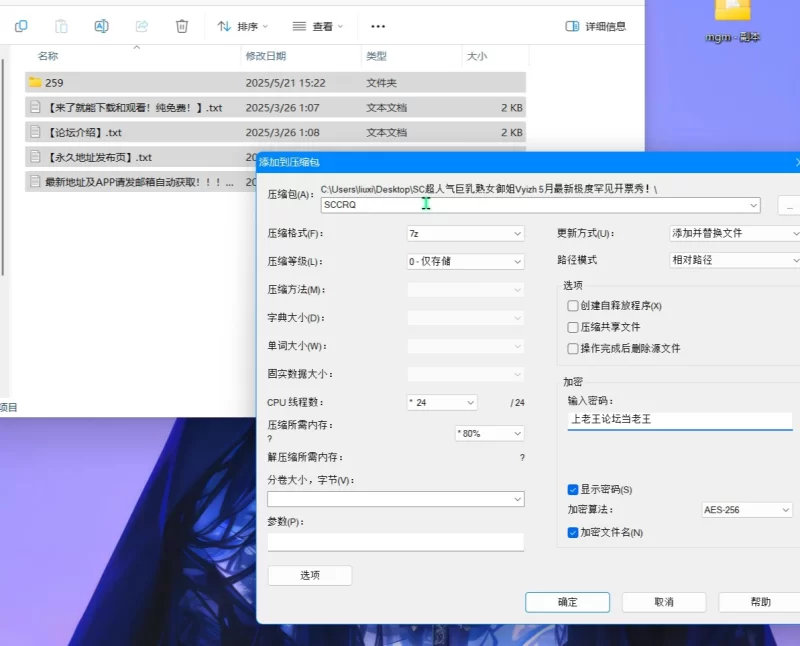Open the memory usage dropdown showing 80%
The width and height of the screenshot is (800, 646).
[489, 433]
